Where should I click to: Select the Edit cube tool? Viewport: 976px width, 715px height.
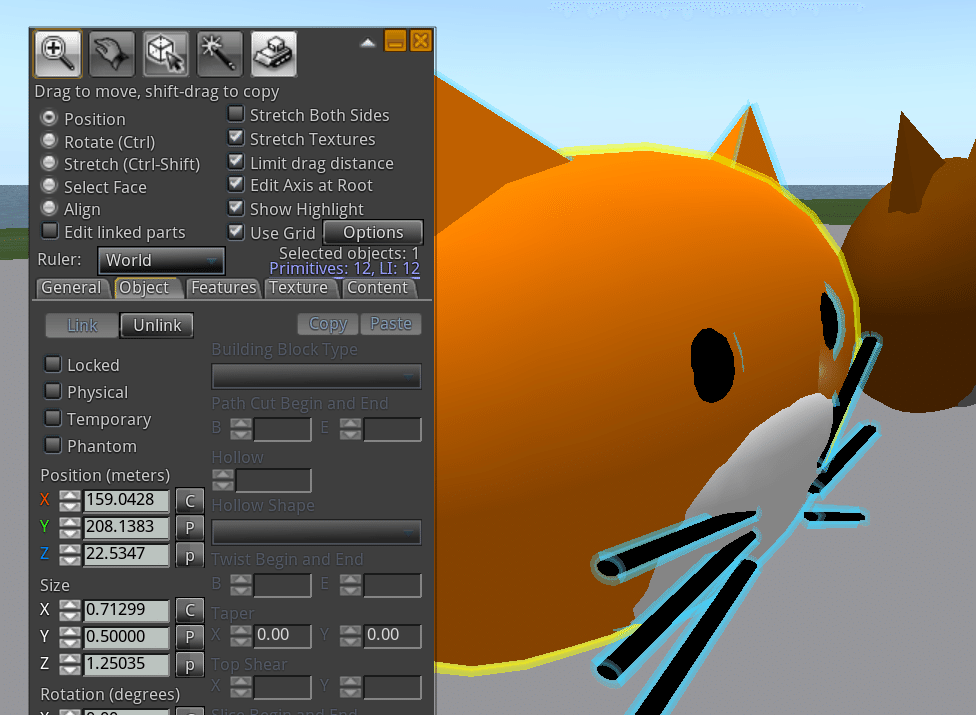(166, 54)
